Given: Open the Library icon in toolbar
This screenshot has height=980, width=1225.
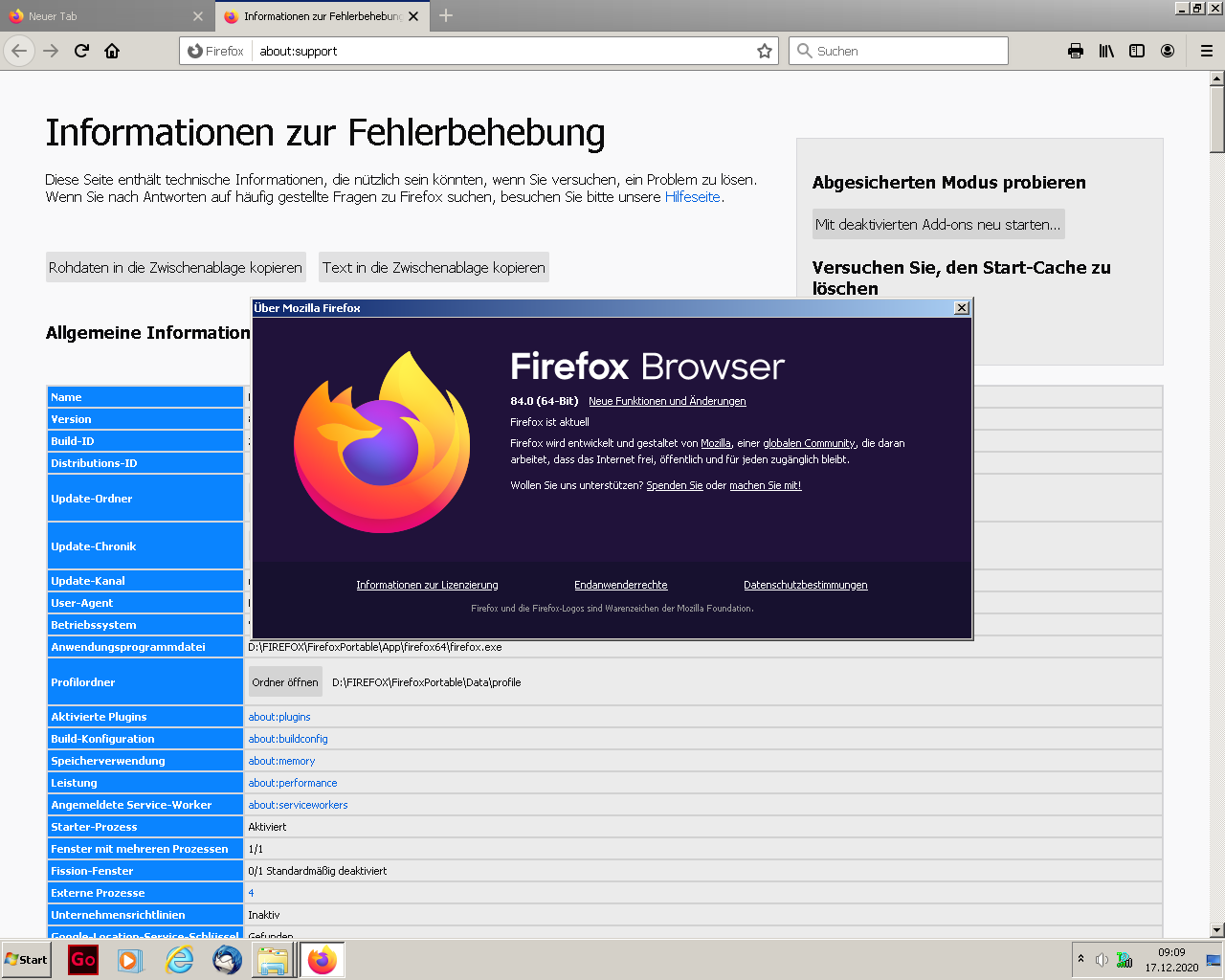Looking at the screenshot, I should (1106, 51).
